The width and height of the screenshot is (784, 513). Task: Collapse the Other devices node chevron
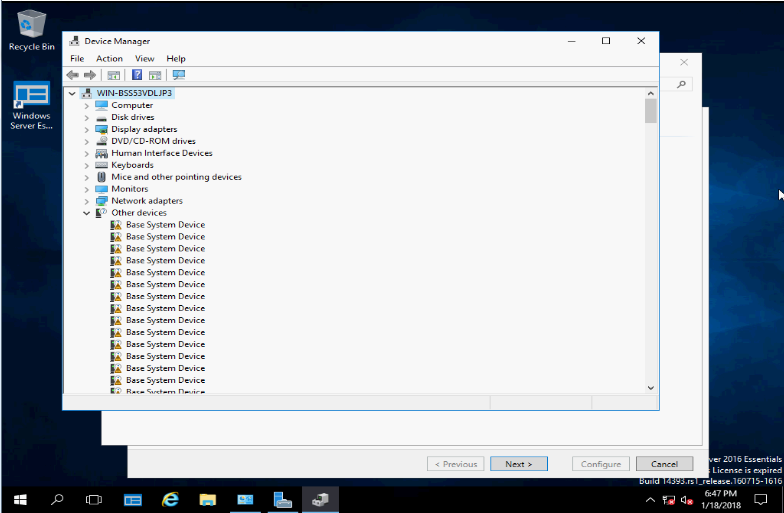pyautogui.click(x=86, y=213)
